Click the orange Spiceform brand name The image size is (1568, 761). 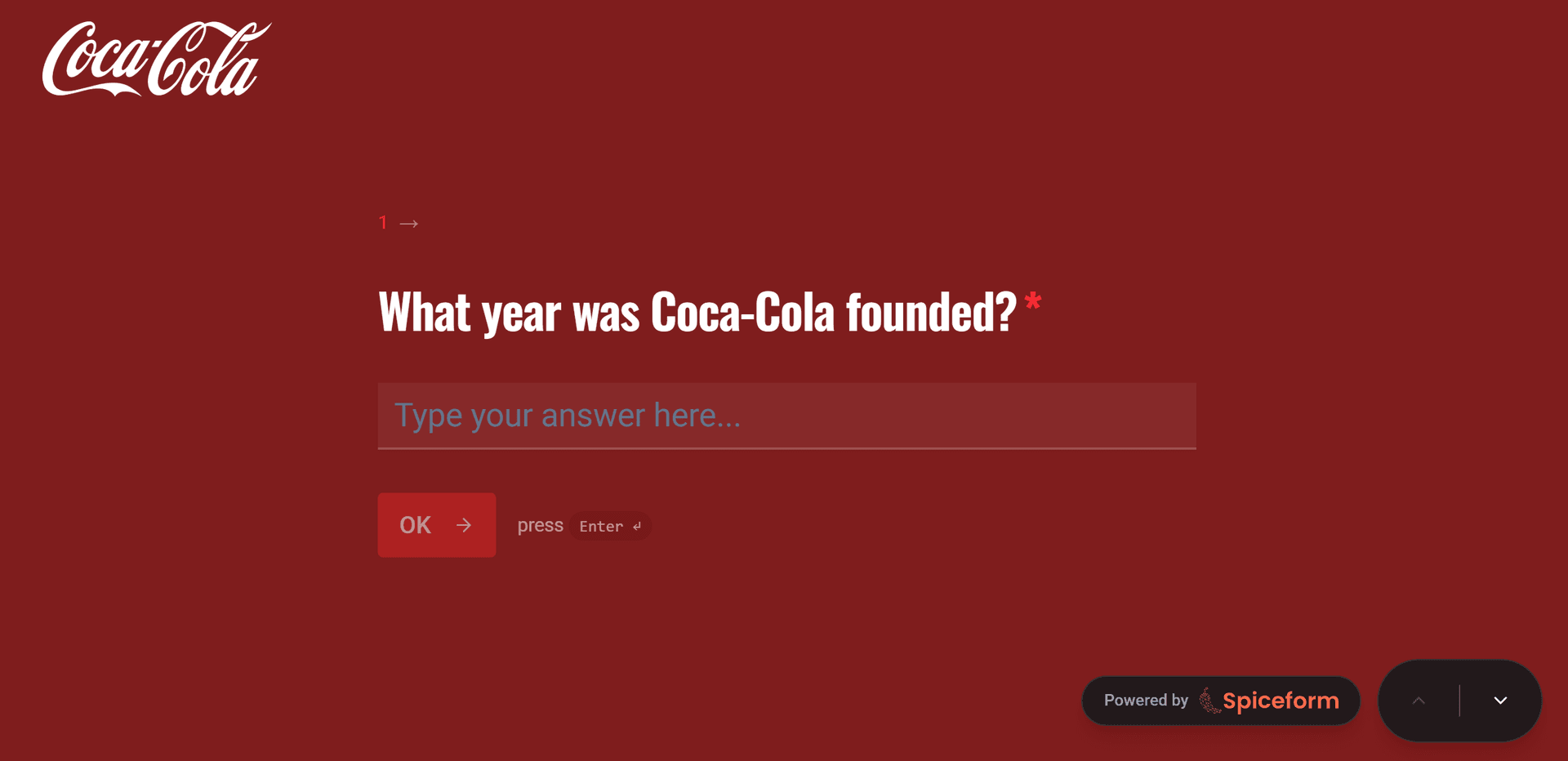1281,701
